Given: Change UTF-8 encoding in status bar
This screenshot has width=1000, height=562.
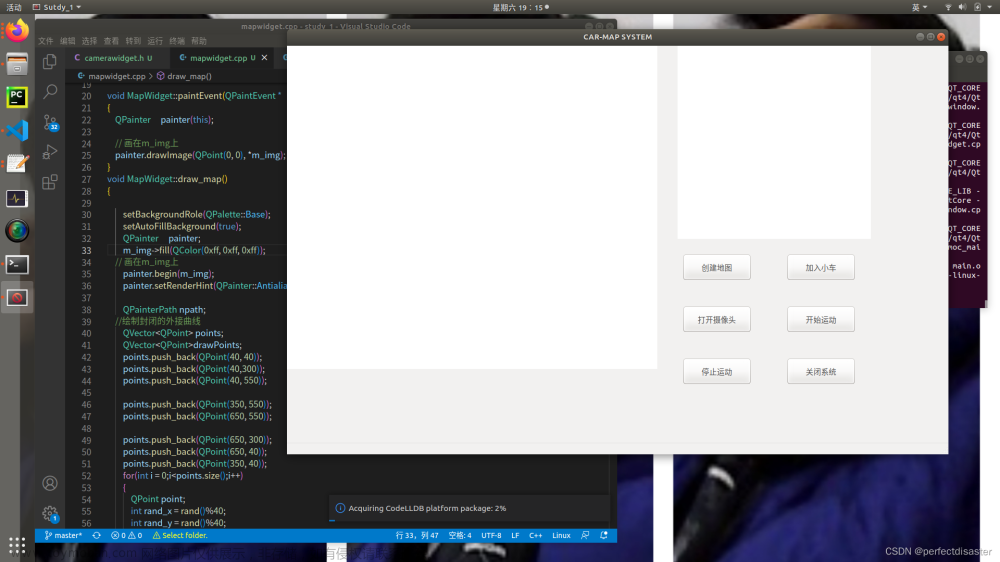Looking at the screenshot, I should (491, 536).
